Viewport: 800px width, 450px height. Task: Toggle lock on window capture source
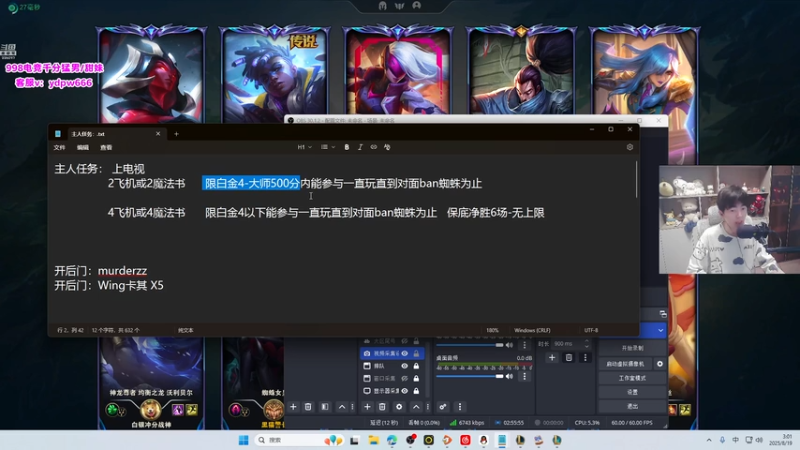click(416, 378)
